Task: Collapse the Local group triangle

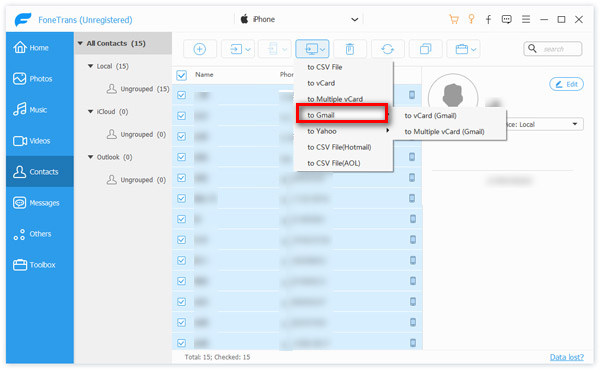Action: [91, 66]
